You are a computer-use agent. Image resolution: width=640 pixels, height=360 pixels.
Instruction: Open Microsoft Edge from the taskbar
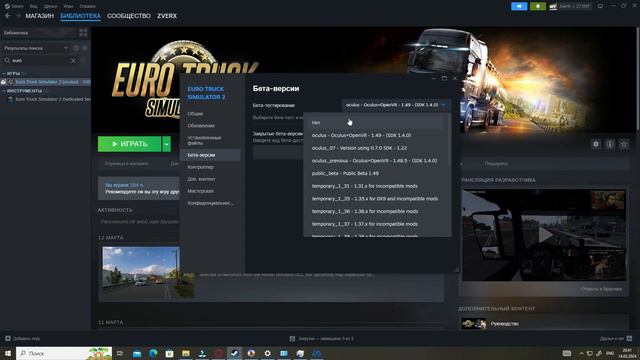pos(153,353)
